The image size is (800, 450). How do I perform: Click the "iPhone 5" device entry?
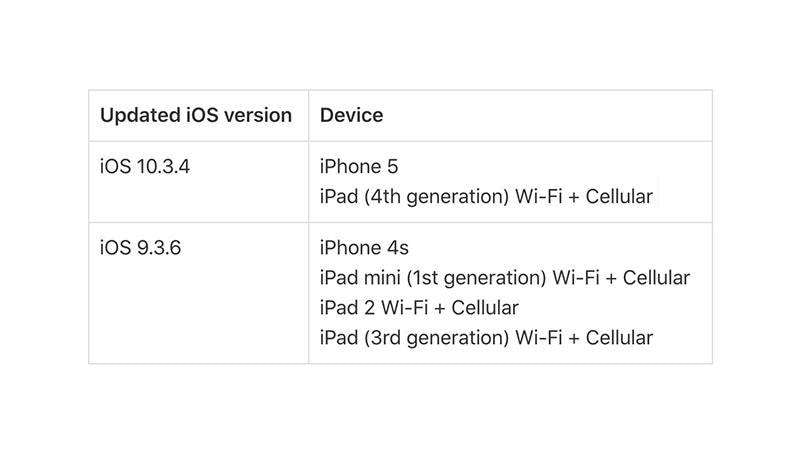pos(359,166)
